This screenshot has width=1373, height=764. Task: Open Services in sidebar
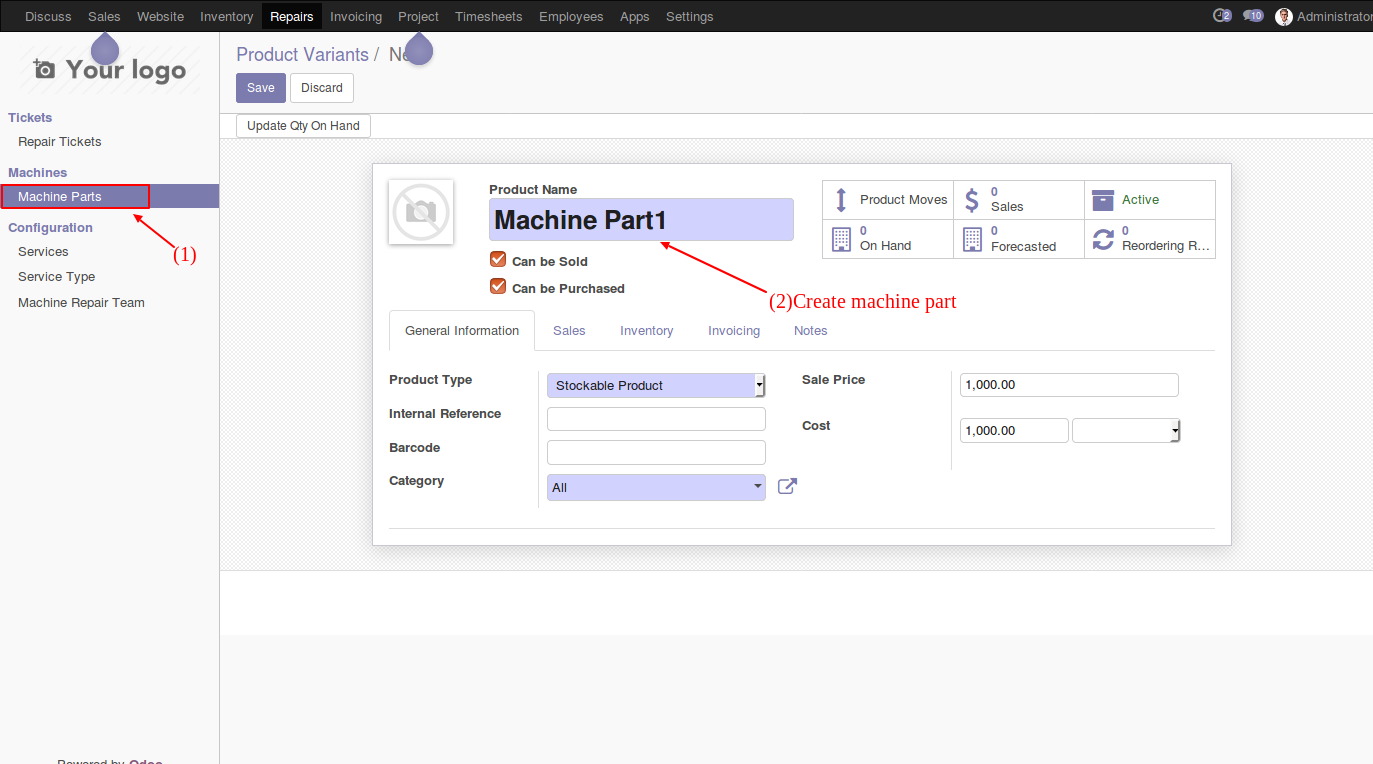[x=43, y=252]
